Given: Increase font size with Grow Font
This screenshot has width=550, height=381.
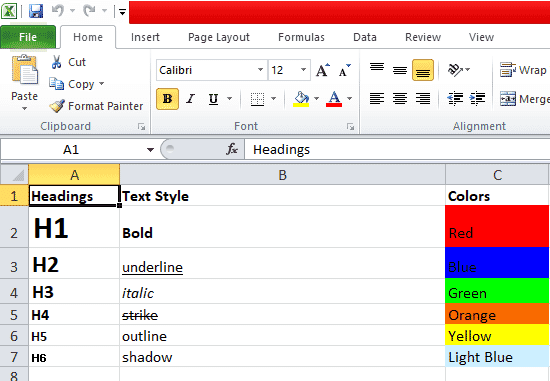Looking at the screenshot, I should 322,70.
